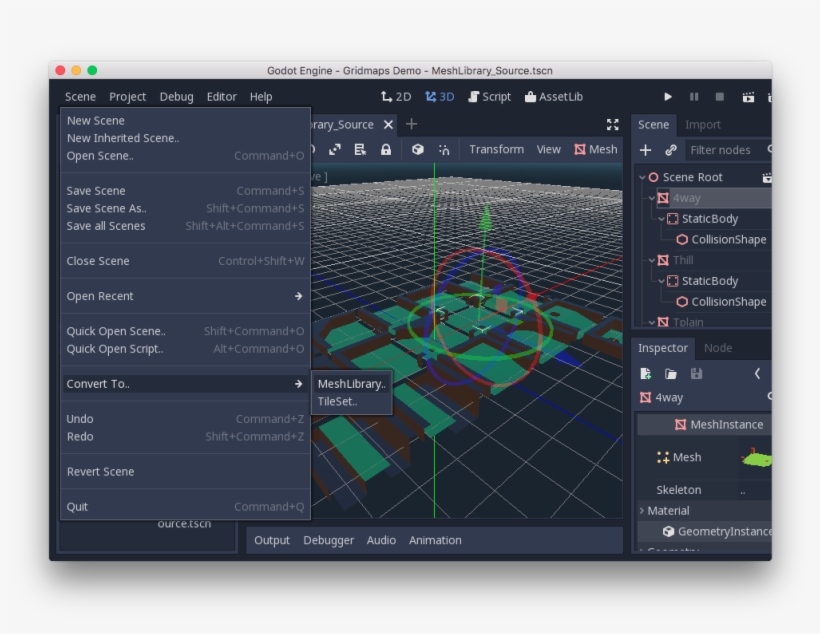The height and width of the screenshot is (634, 820).
Task: Click the Thill MeshInstance icon
Action: 663,260
